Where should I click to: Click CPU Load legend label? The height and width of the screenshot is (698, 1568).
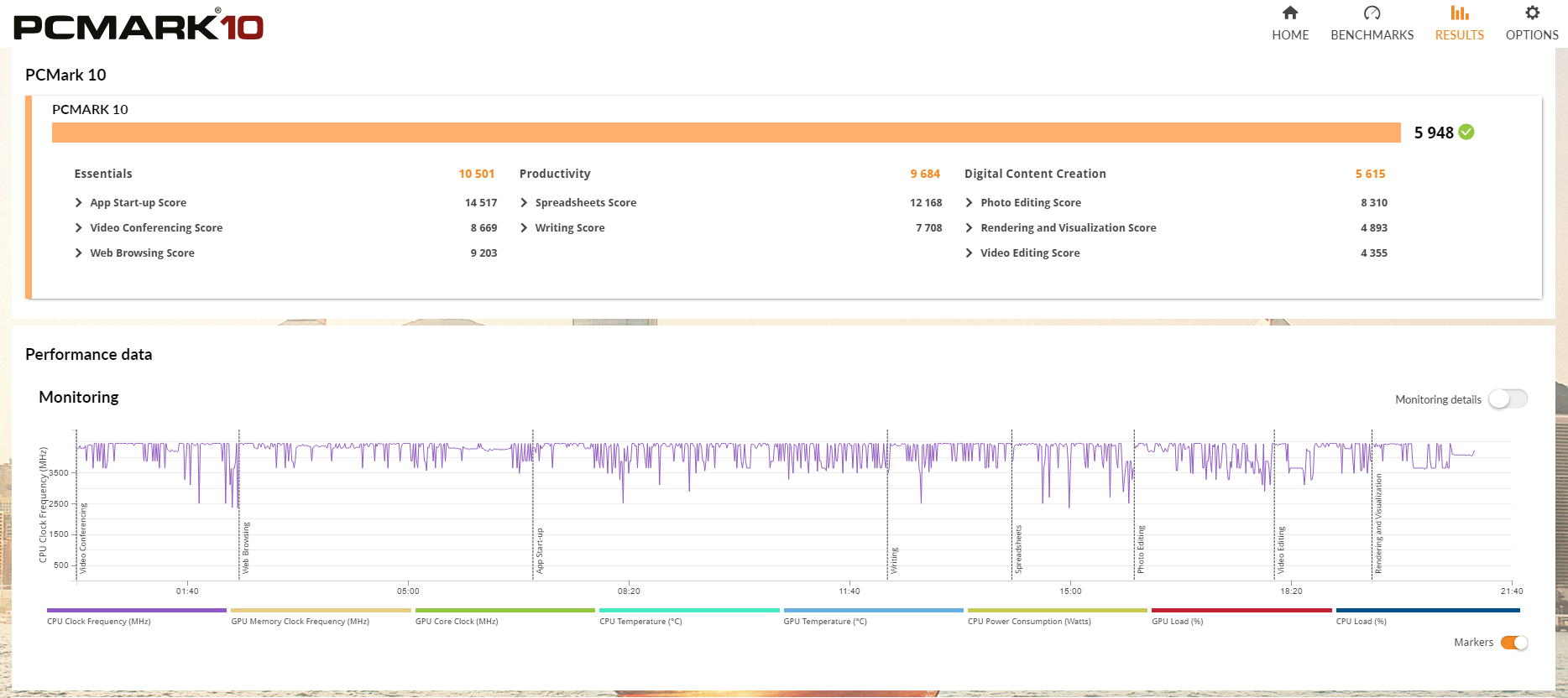pos(1361,622)
